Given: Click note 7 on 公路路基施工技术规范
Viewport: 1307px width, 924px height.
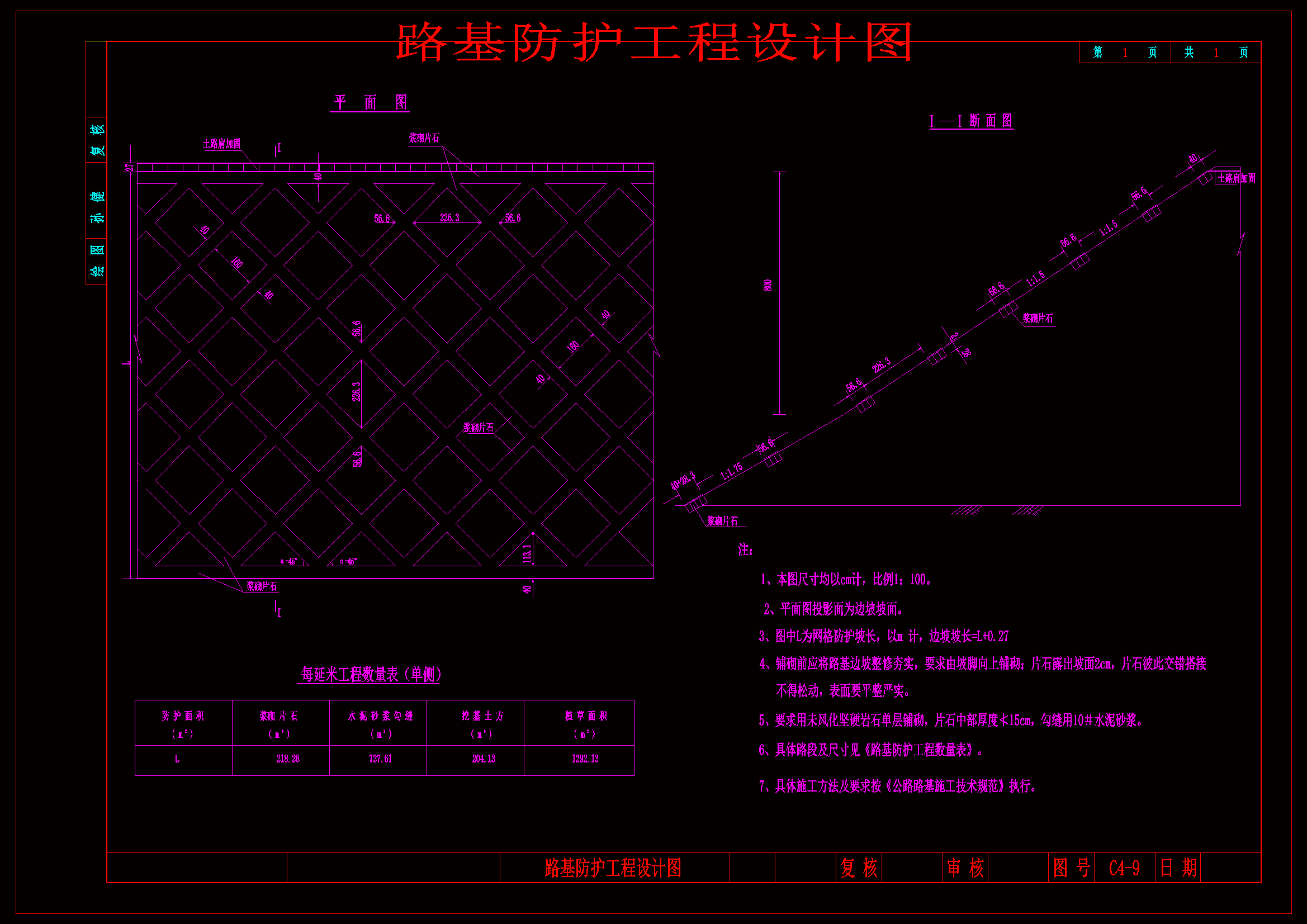Looking at the screenshot, I should coord(898,786).
